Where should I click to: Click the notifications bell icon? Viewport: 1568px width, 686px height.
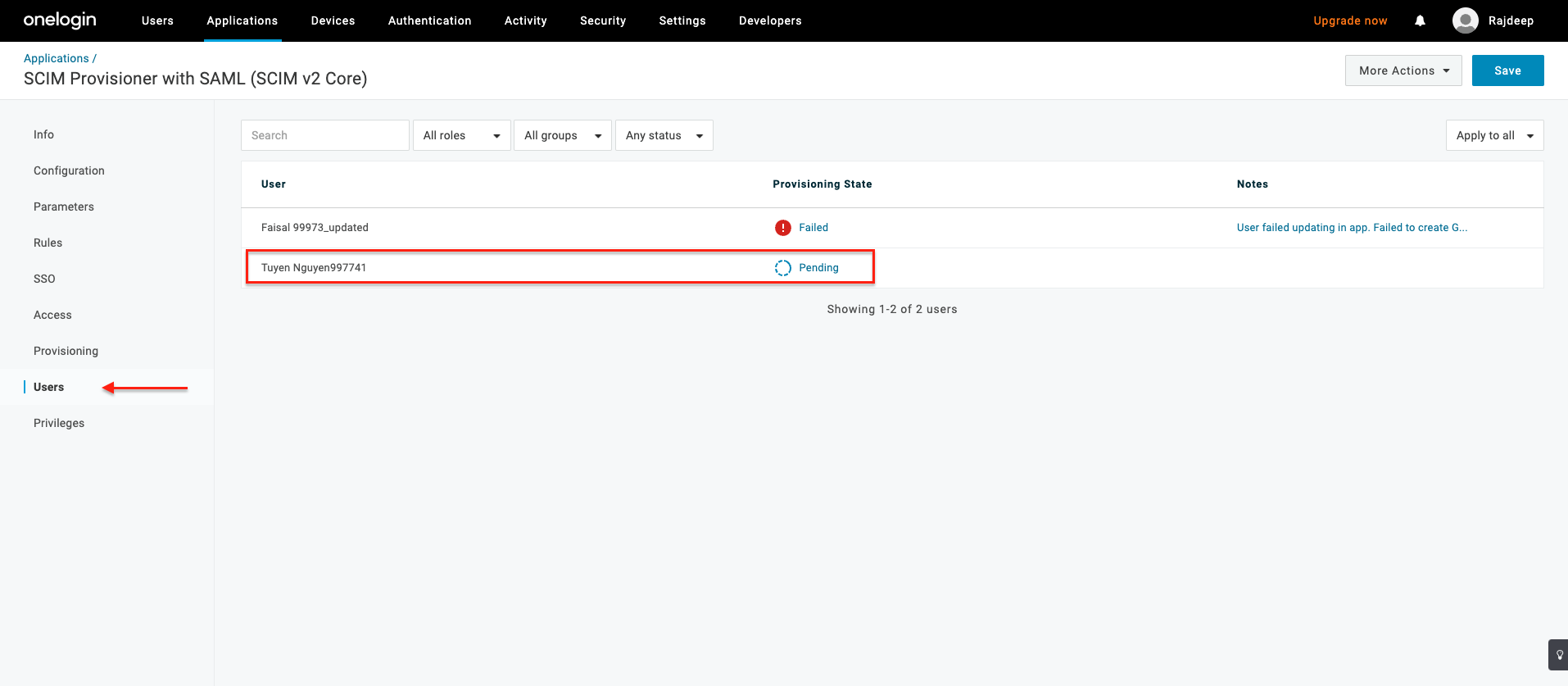1420,20
